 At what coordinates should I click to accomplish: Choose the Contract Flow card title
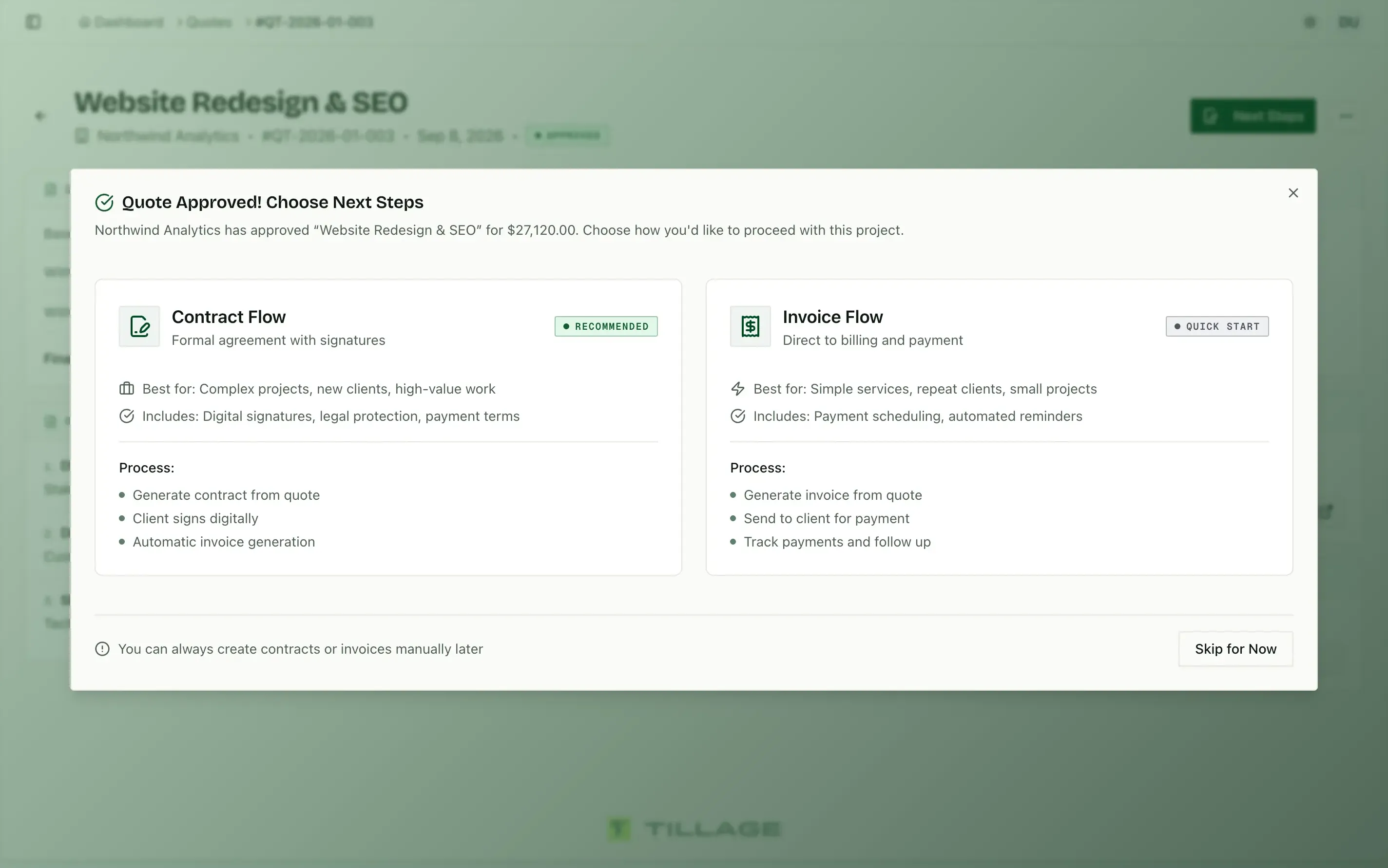click(229, 317)
